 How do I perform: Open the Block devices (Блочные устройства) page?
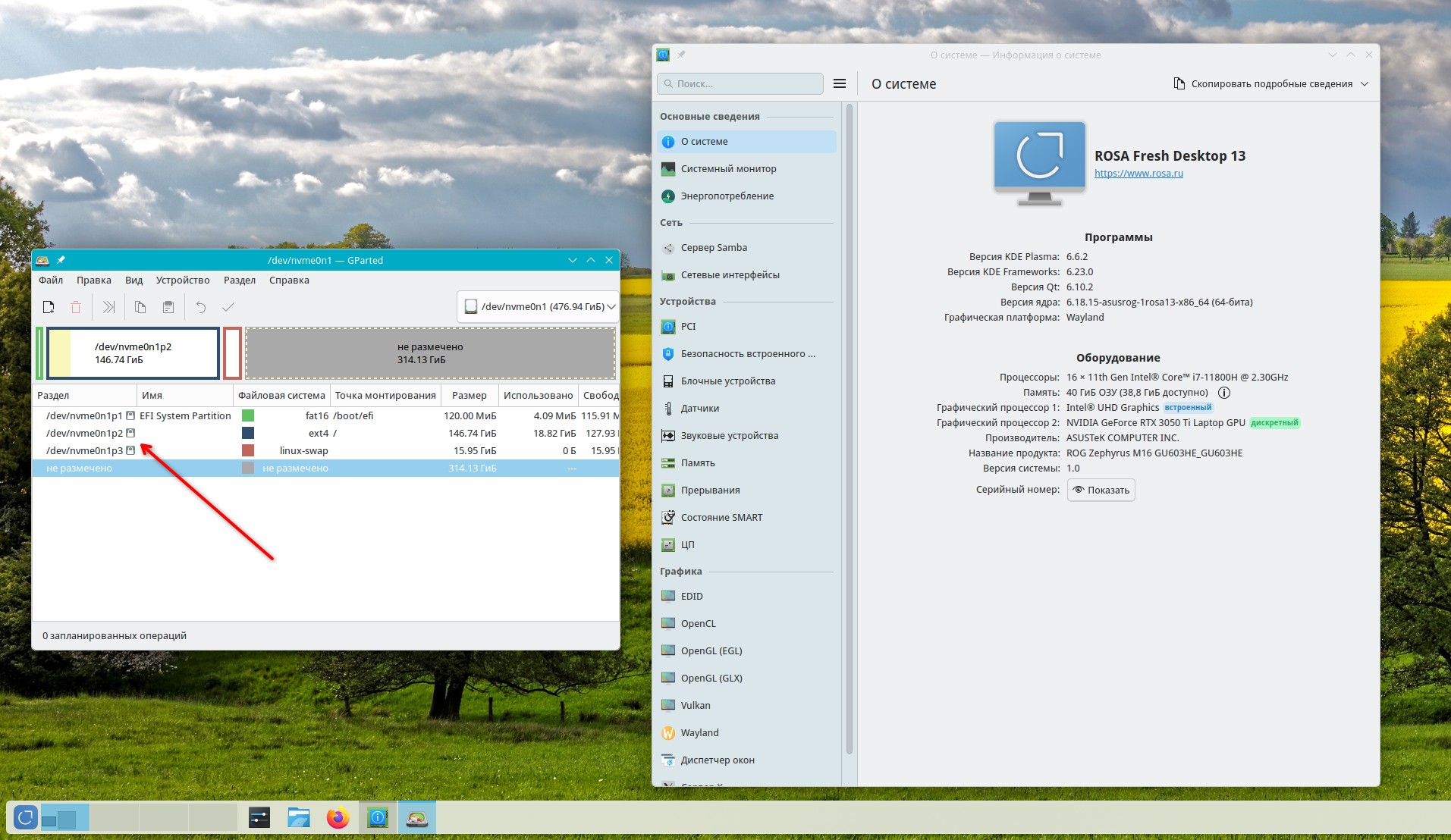[x=747, y=381]
